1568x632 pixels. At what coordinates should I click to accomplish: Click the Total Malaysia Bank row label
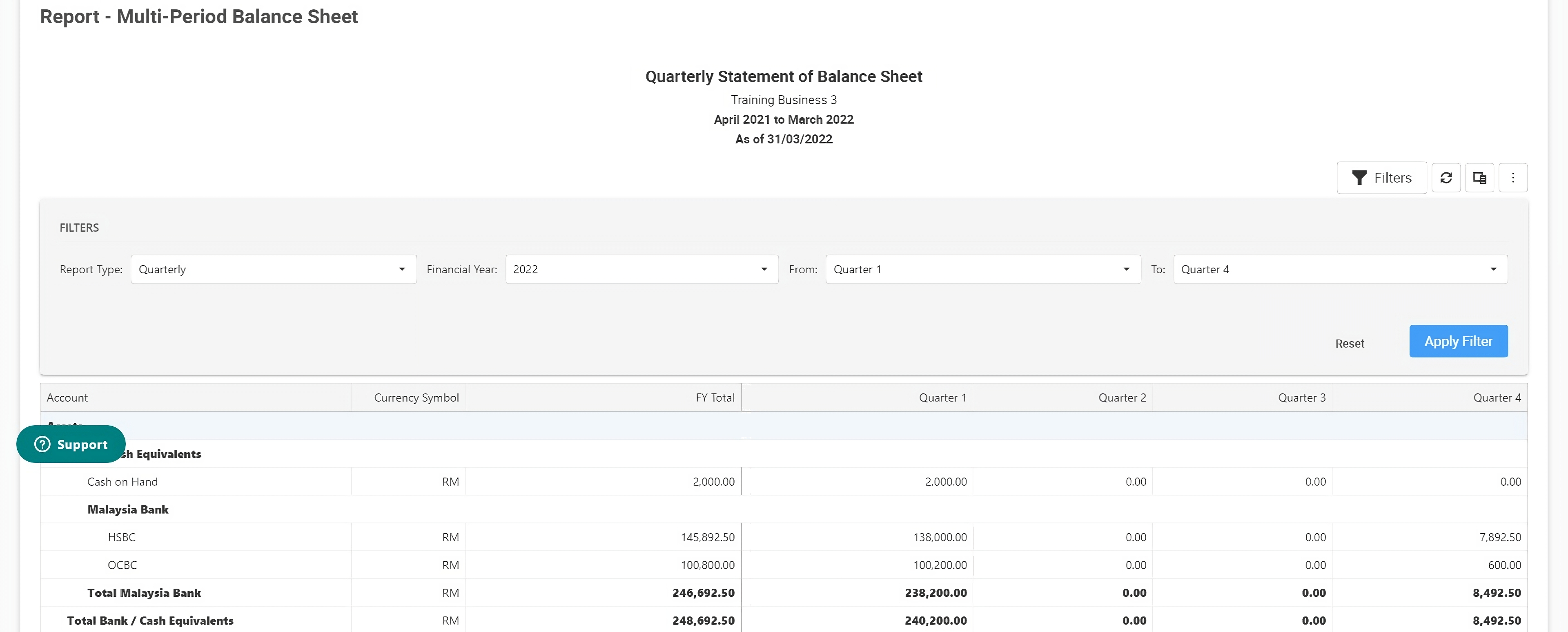tap(144, 593)
